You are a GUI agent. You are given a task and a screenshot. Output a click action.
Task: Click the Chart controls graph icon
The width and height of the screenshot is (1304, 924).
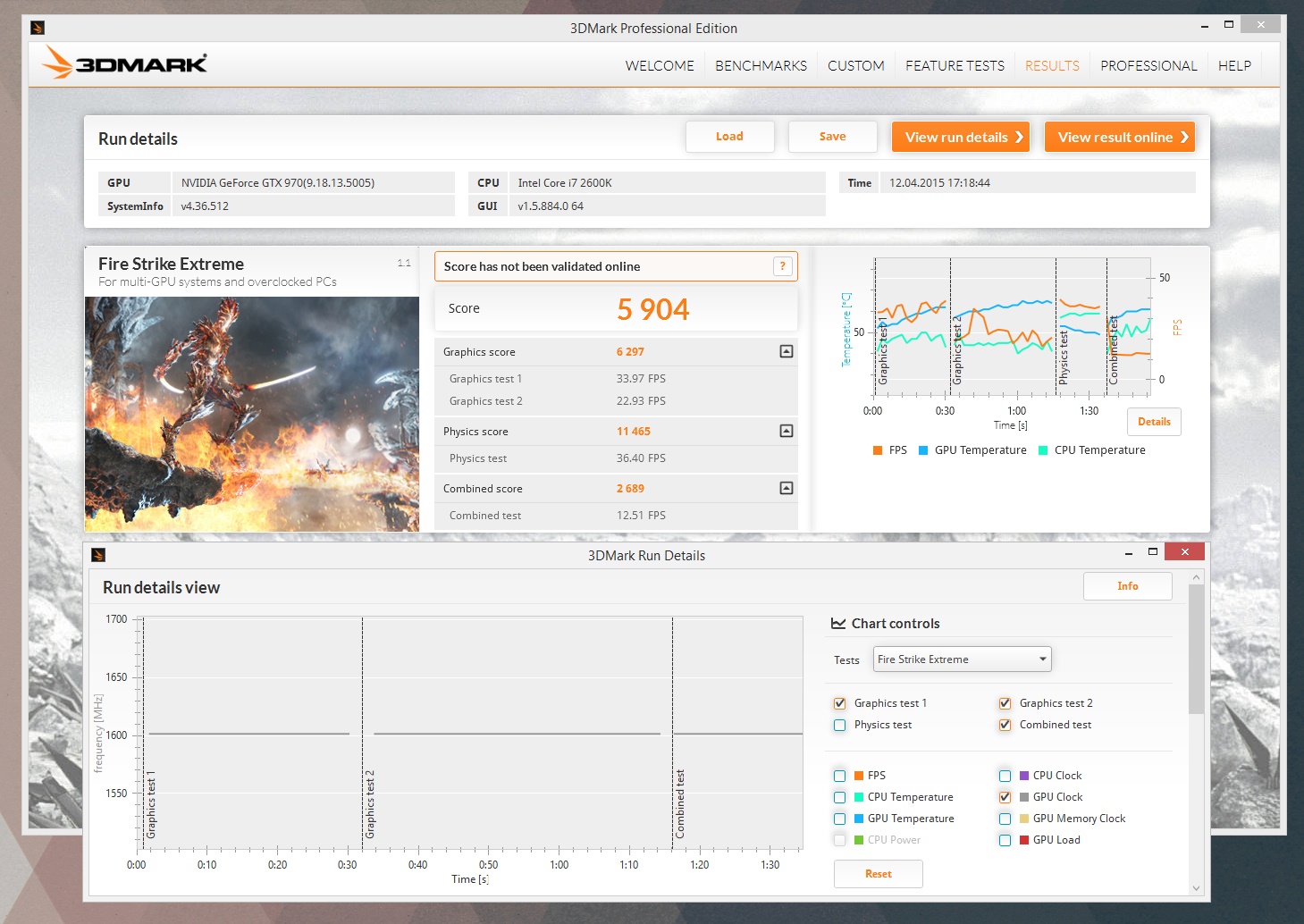click(838, 624)
